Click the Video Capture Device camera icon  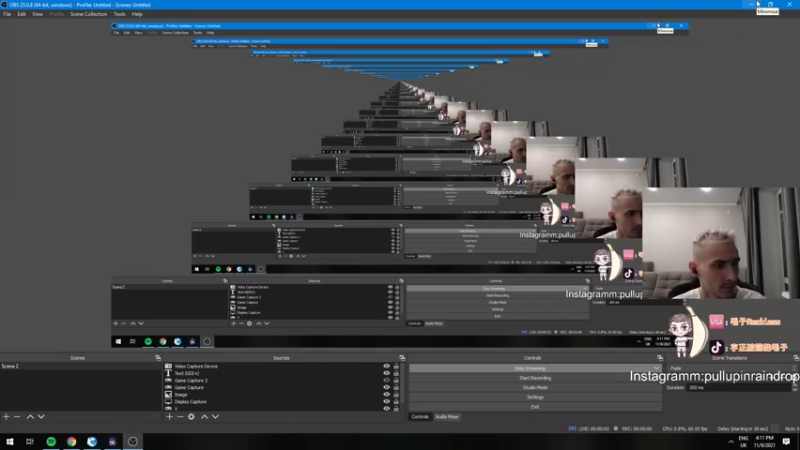click(168, 366)
